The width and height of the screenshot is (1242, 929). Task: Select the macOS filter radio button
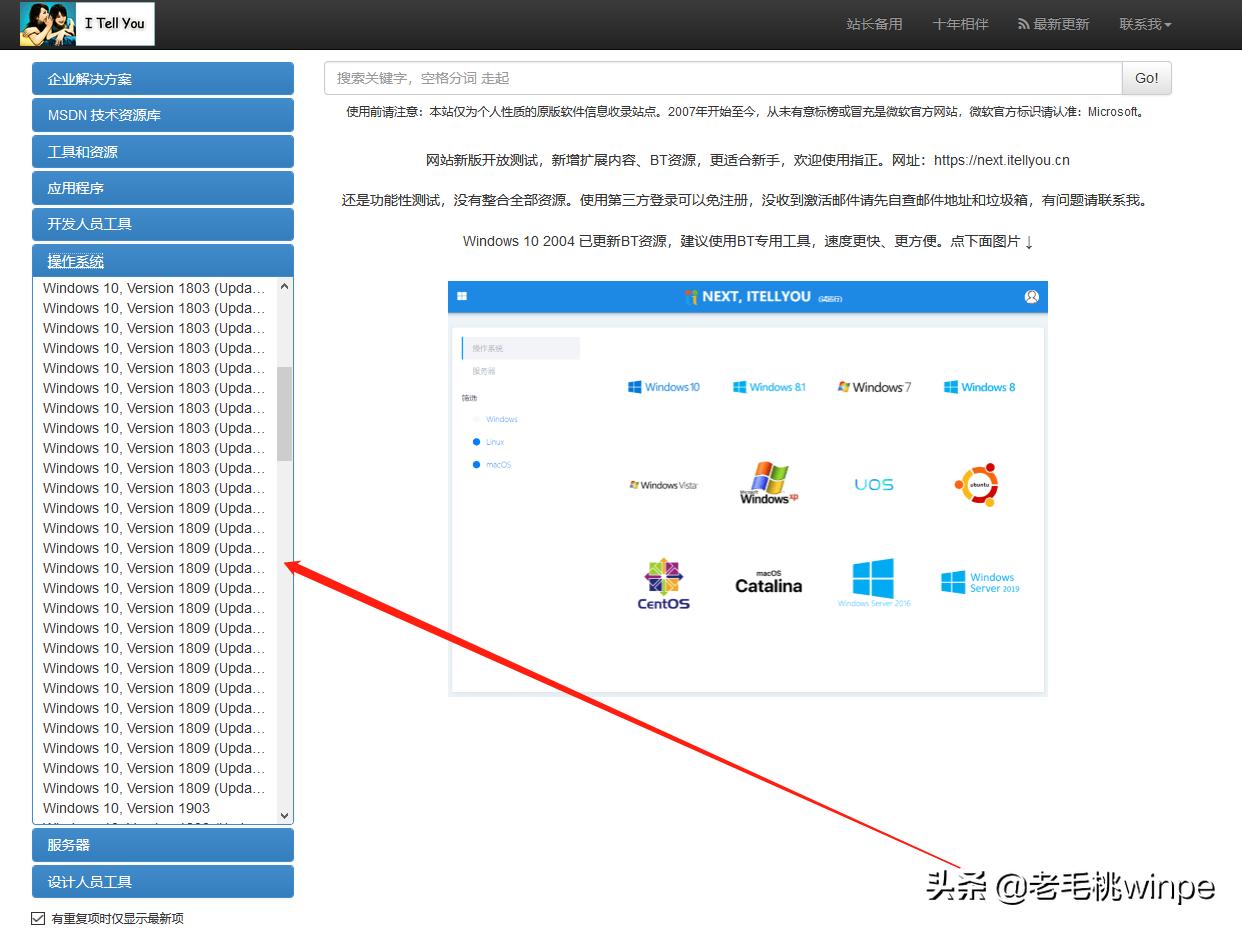pos(477,464)
